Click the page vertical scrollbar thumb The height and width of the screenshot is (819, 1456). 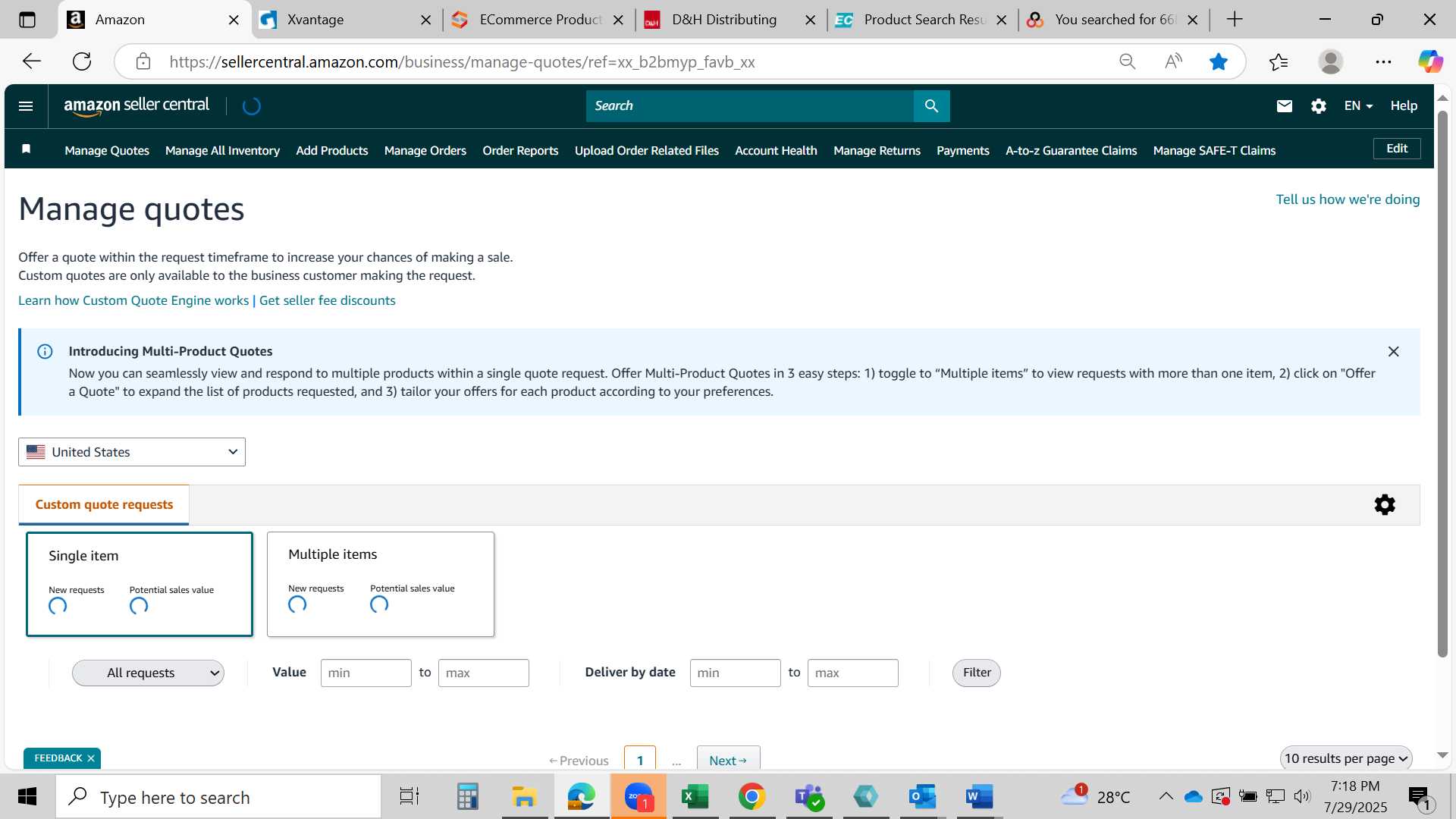click(x=1442, y=383)
